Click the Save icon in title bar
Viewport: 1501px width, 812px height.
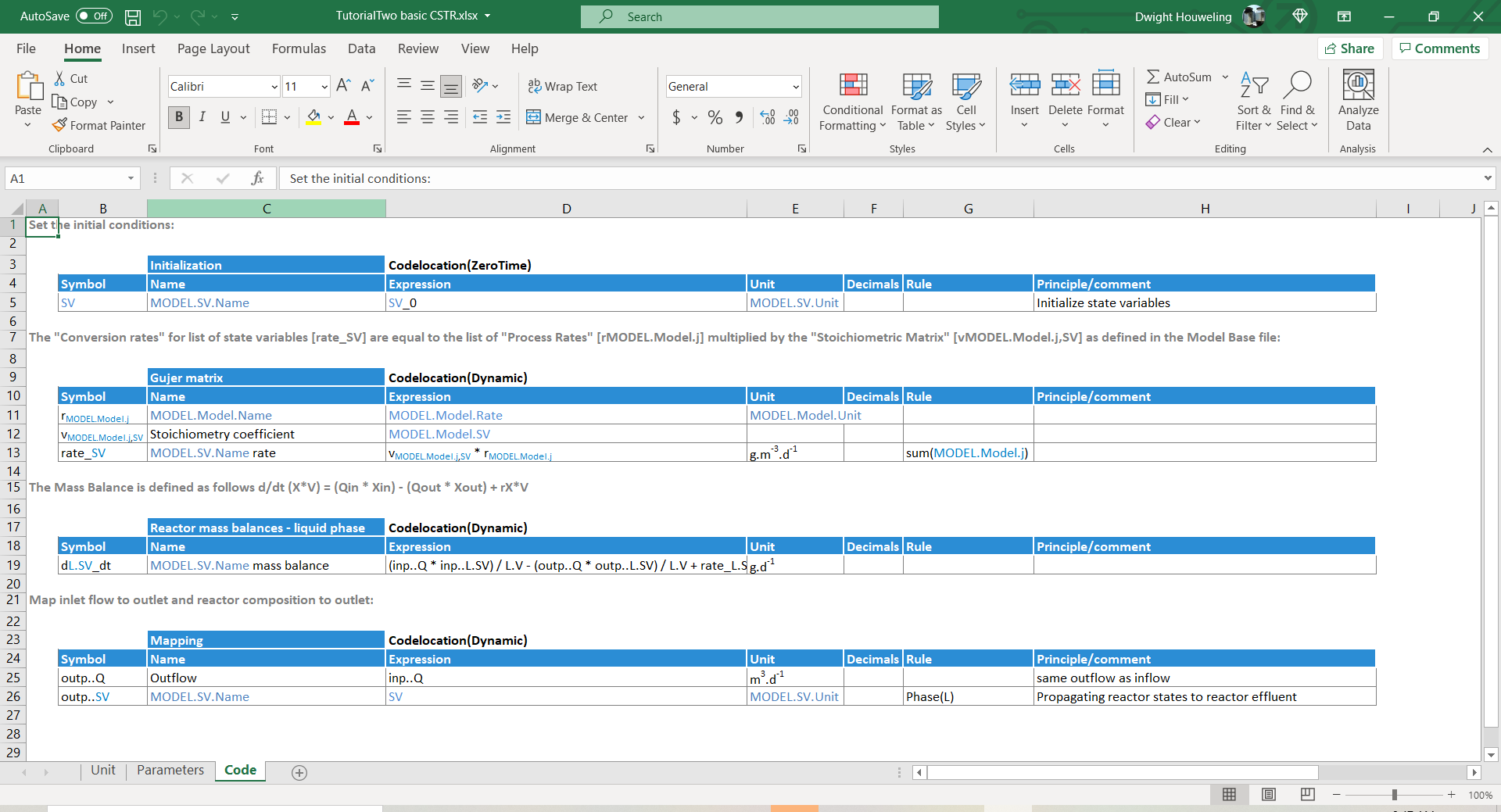coord(133,16)
